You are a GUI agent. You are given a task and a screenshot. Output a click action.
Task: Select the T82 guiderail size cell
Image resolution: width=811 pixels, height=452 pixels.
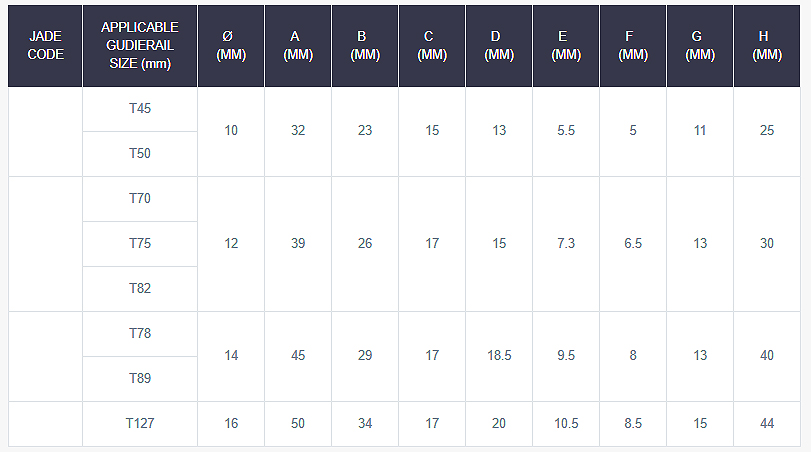coord(140,289)
